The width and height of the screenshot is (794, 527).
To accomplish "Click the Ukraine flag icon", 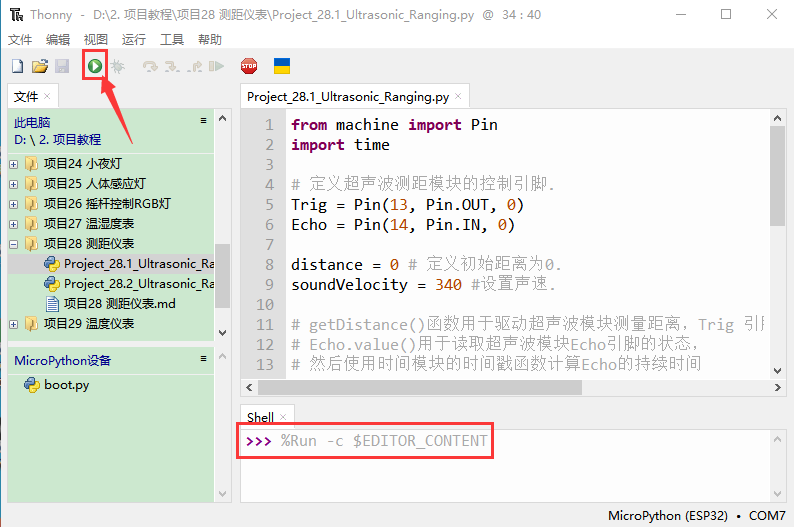I will point(282,66).
